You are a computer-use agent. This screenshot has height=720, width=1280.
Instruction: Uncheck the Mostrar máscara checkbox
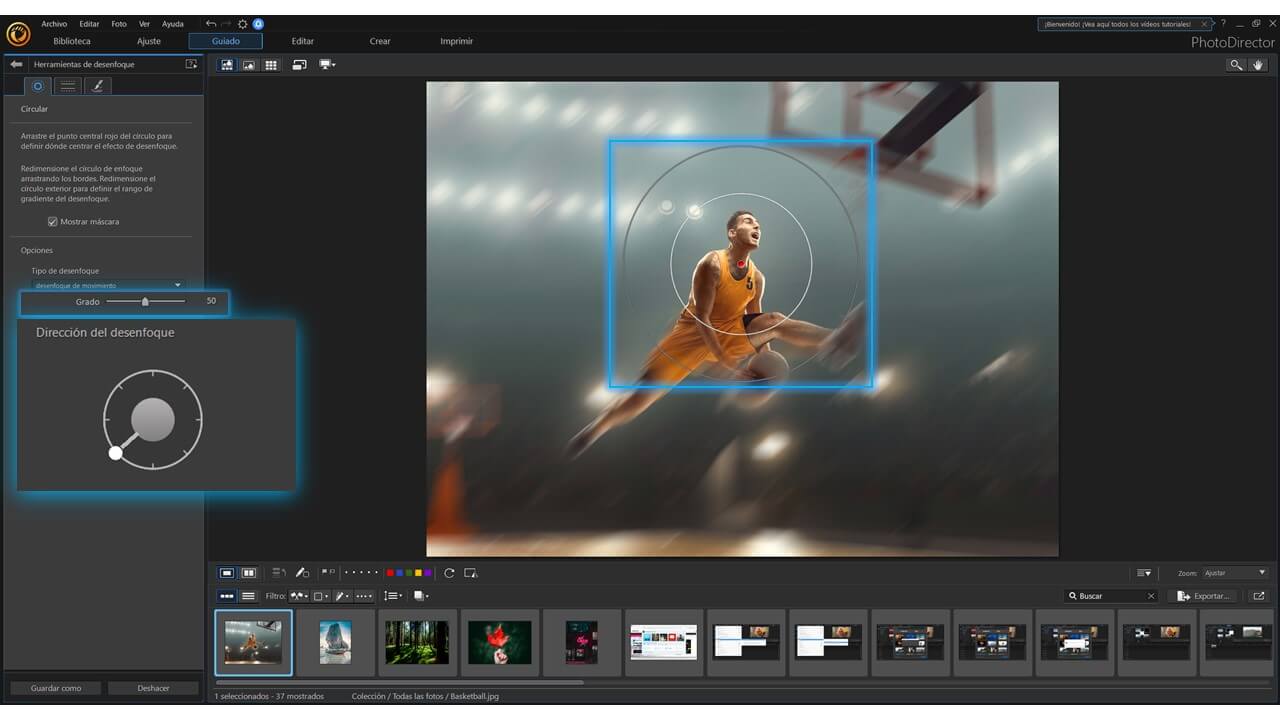53,222
